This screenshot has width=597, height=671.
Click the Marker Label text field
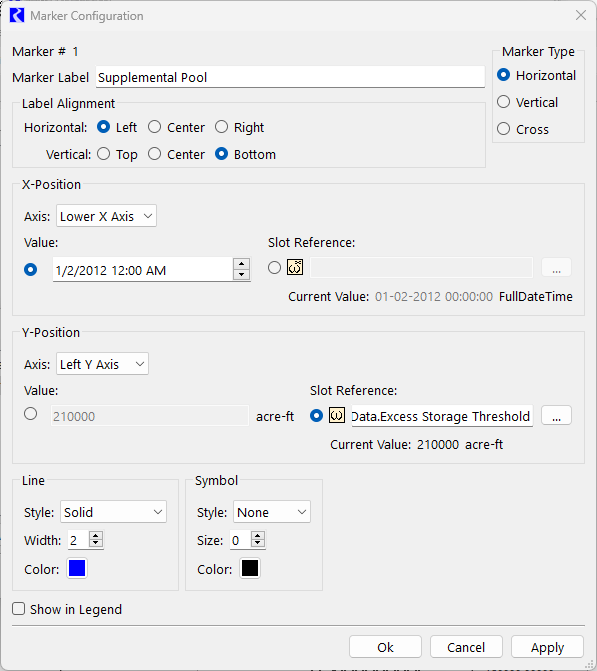[290, 77]
